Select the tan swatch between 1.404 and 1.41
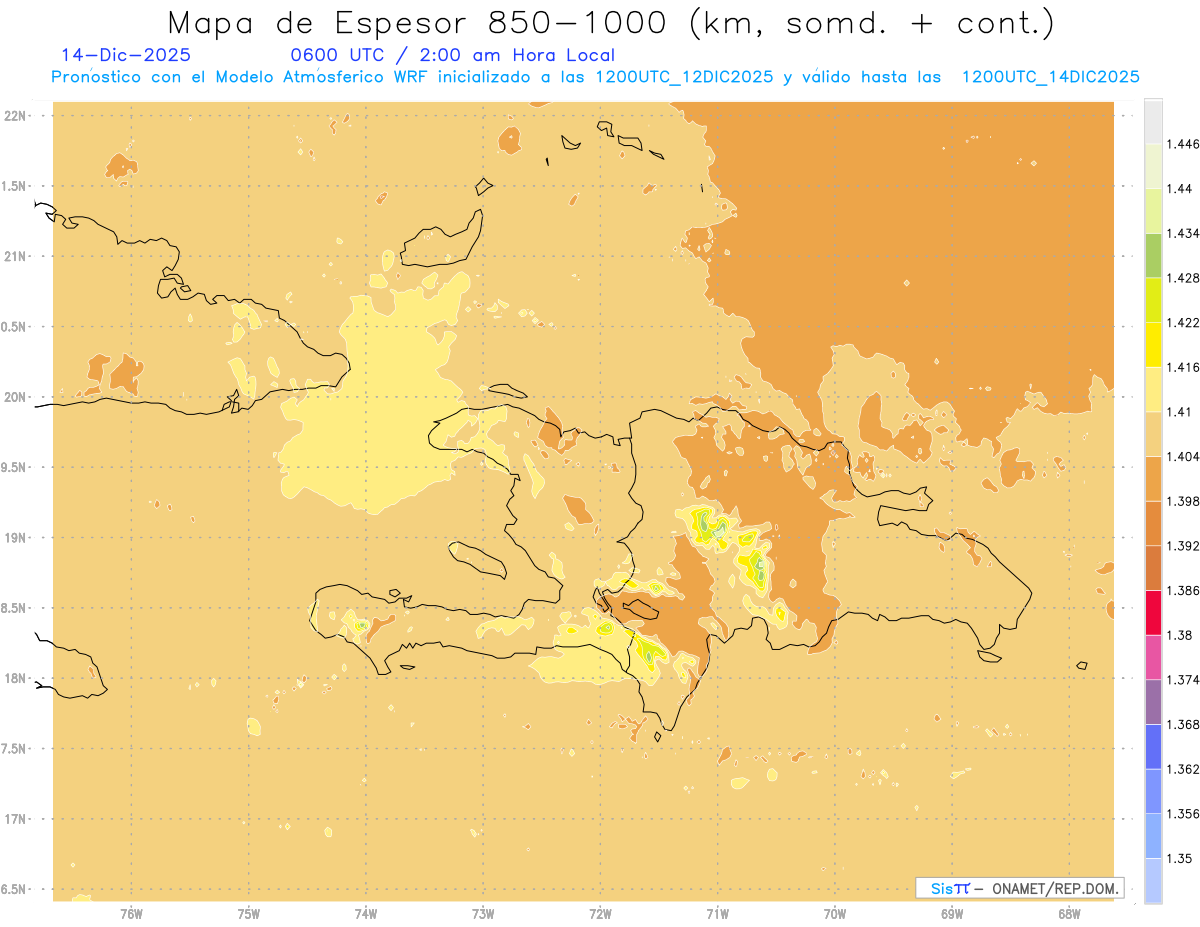 tap(1153, 434)
